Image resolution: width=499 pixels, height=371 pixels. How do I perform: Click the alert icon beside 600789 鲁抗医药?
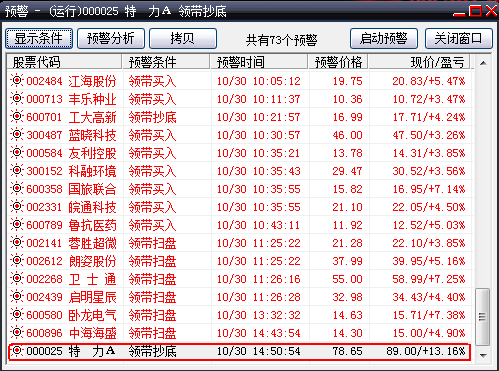17,224
